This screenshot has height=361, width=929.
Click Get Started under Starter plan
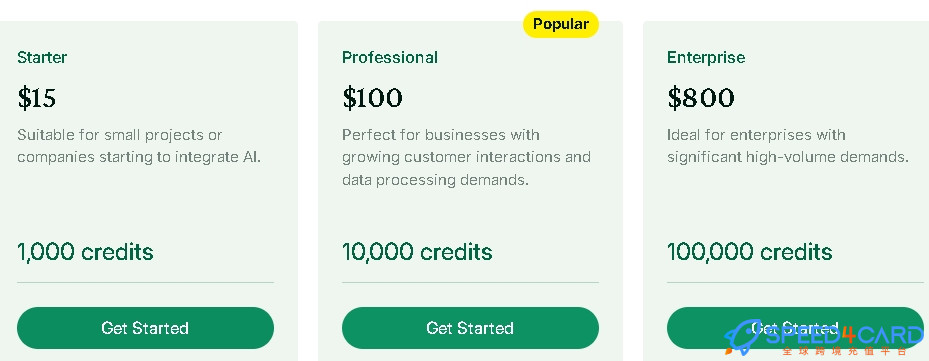[145, 328]
